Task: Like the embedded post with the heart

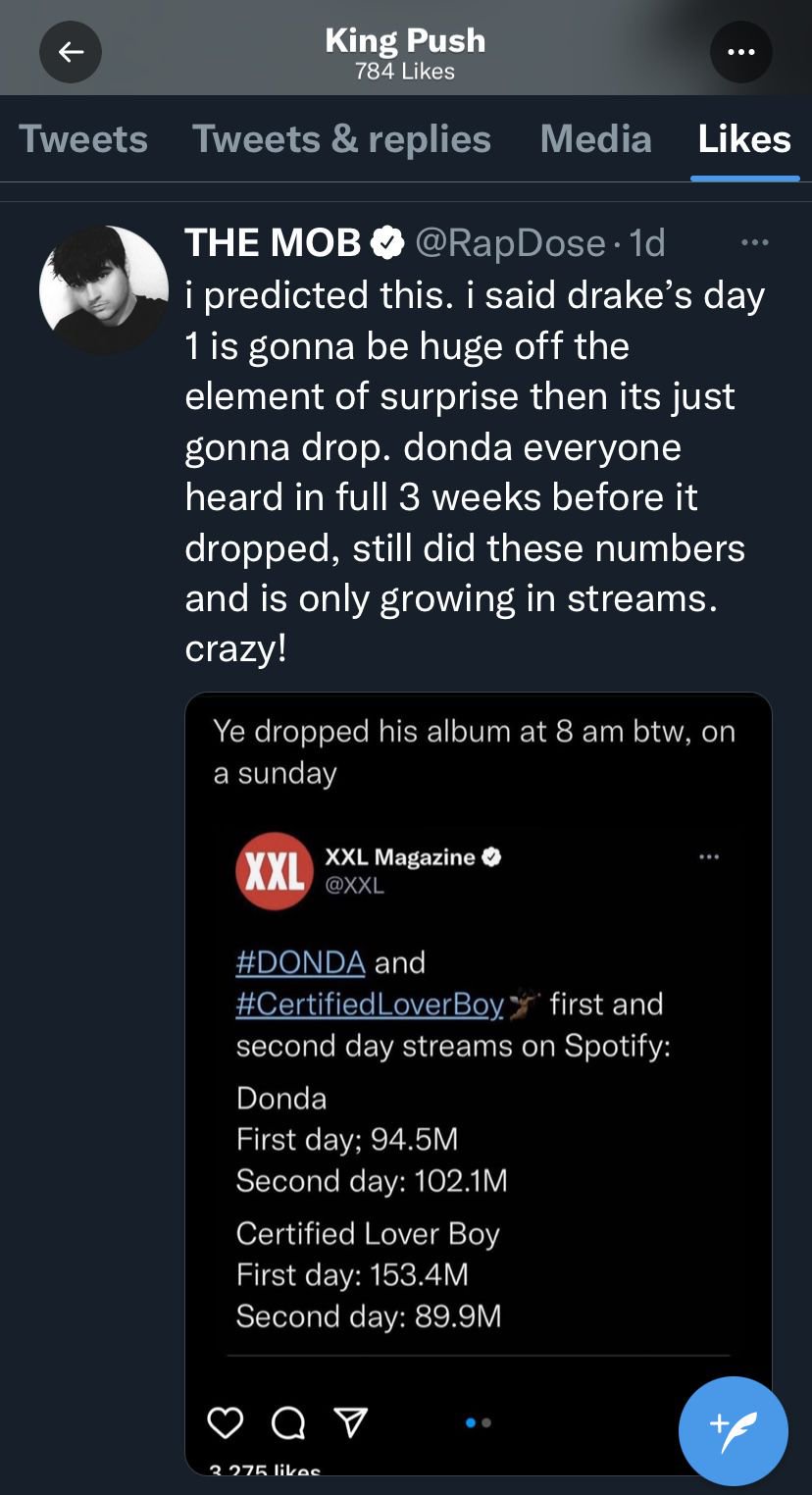Action: [226, 1421]
